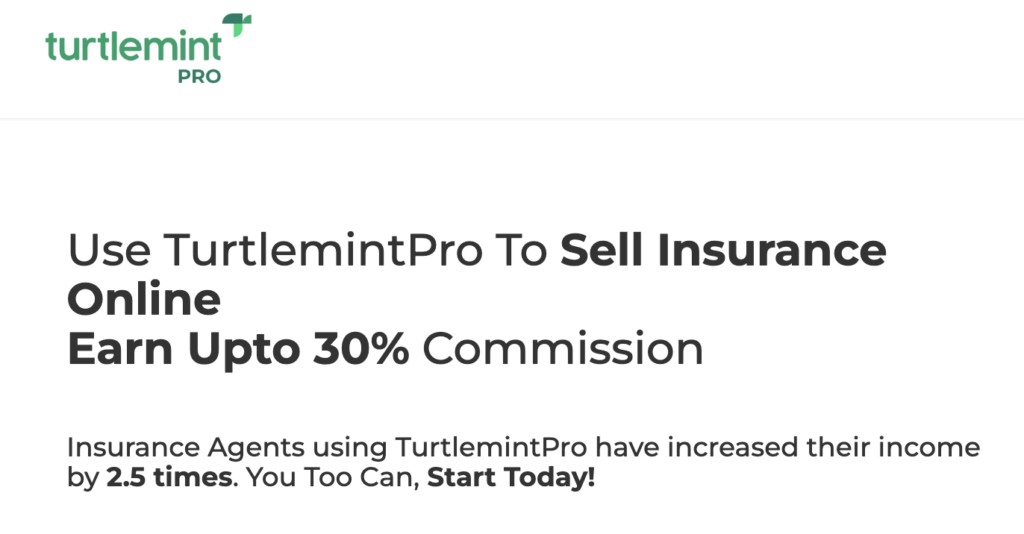Screen dimensions: 1024x534
Task: Click the word "using" in the paragraph
Action: pos(349,449)
